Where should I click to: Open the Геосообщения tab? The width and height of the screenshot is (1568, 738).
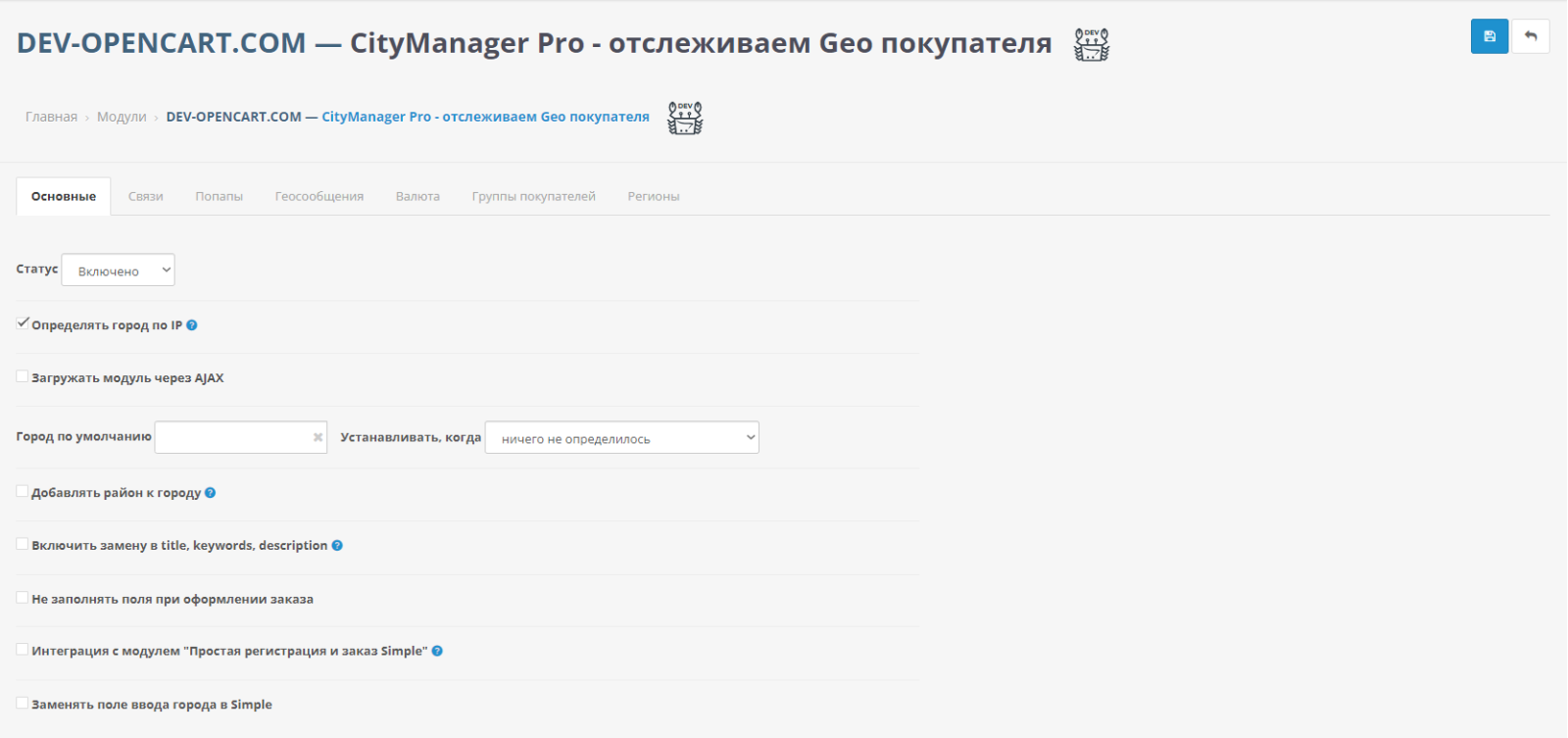(x=319, y=196)
